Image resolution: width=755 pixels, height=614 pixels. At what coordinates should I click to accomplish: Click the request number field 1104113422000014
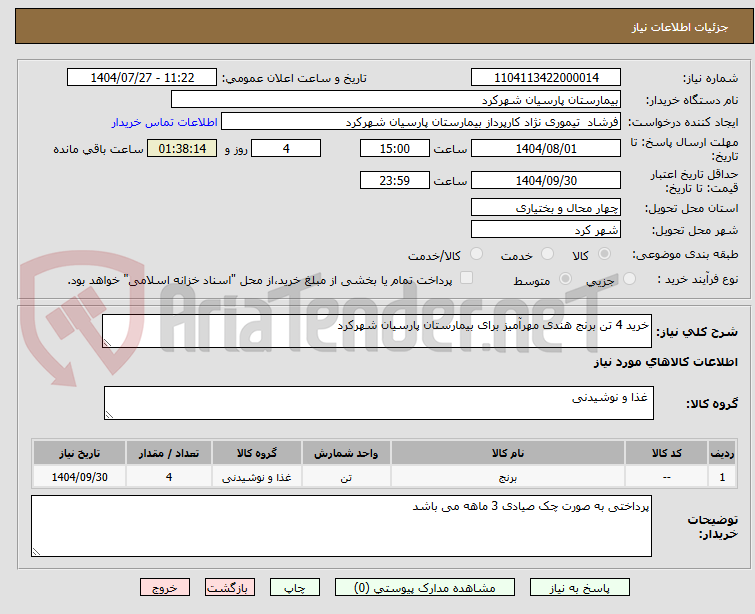(x=546, y=78)
